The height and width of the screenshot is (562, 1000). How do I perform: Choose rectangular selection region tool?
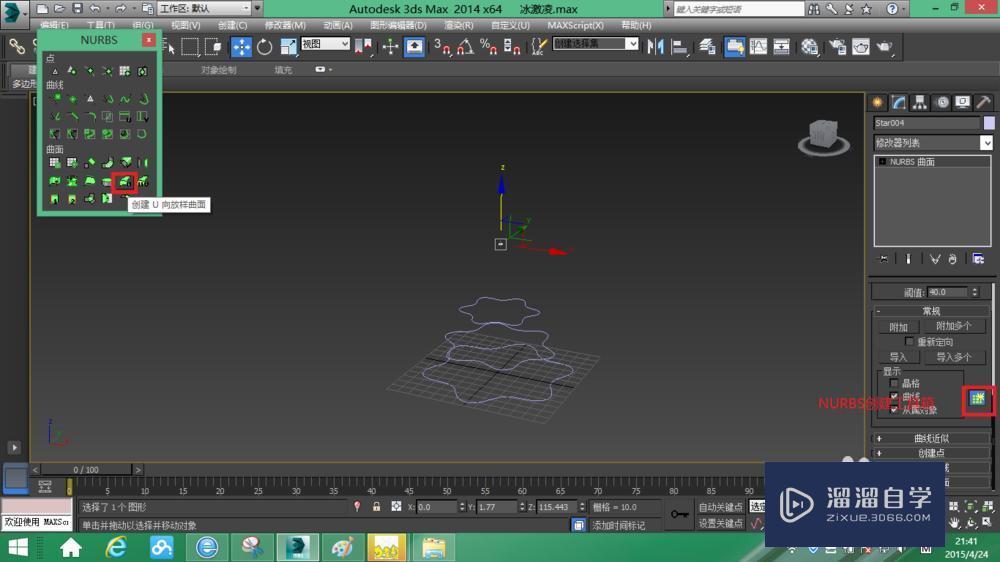click(190, 47)
